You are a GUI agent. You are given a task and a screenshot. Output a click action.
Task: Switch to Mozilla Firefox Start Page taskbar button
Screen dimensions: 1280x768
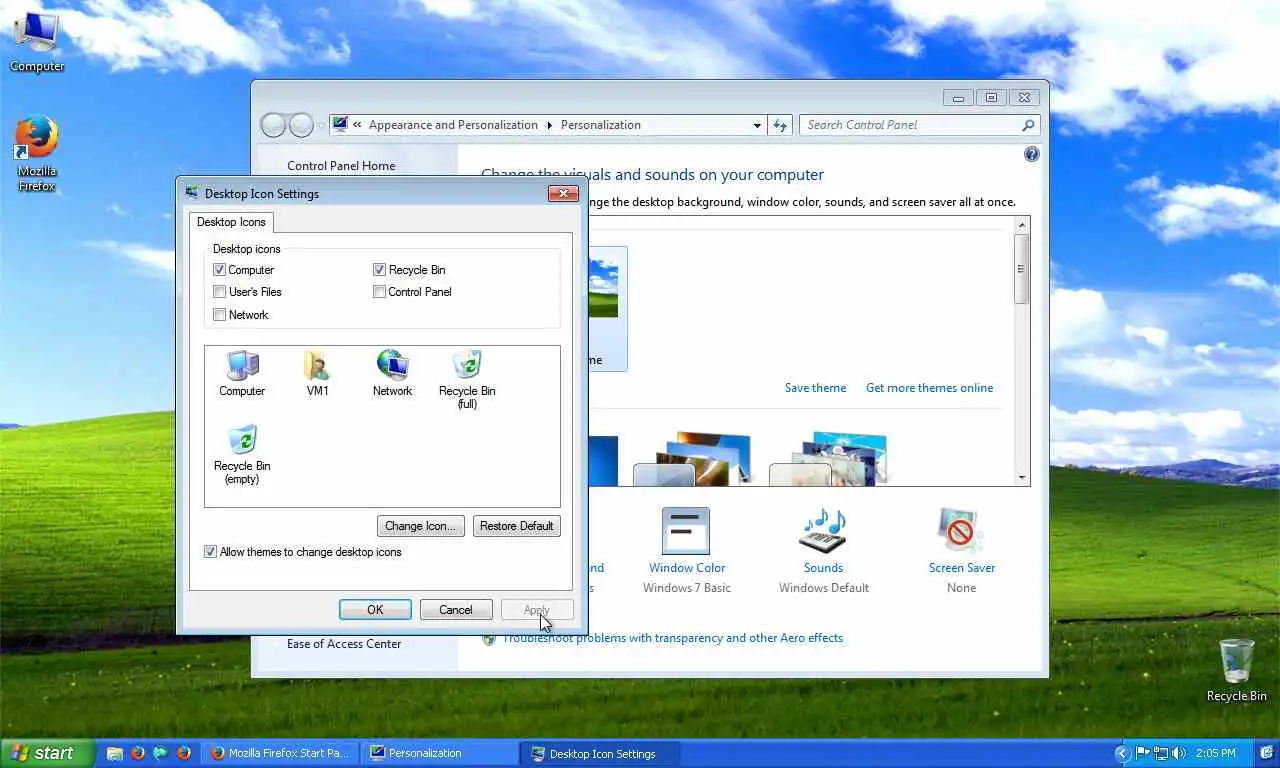pyautogui.click(x=281, y=753)
